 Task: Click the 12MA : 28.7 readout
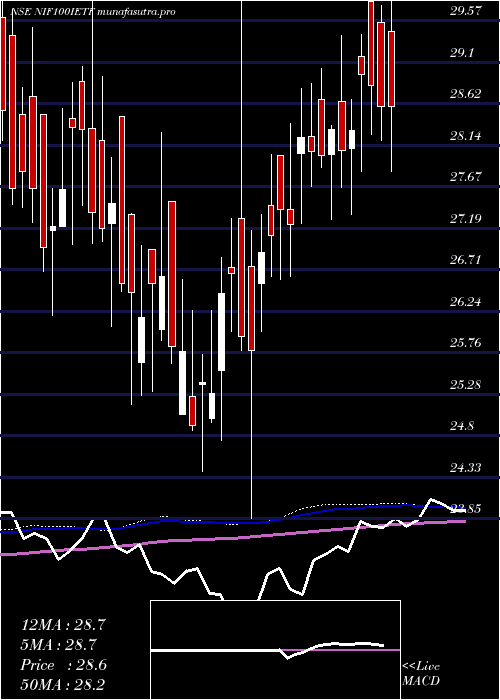(x=63, y=625)
